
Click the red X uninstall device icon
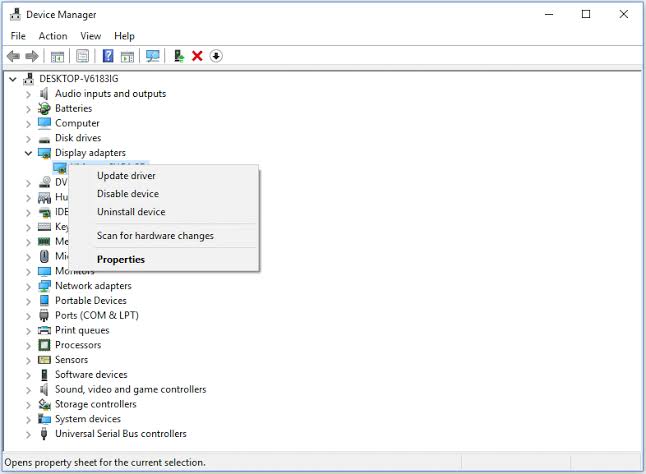pos(197,56)
